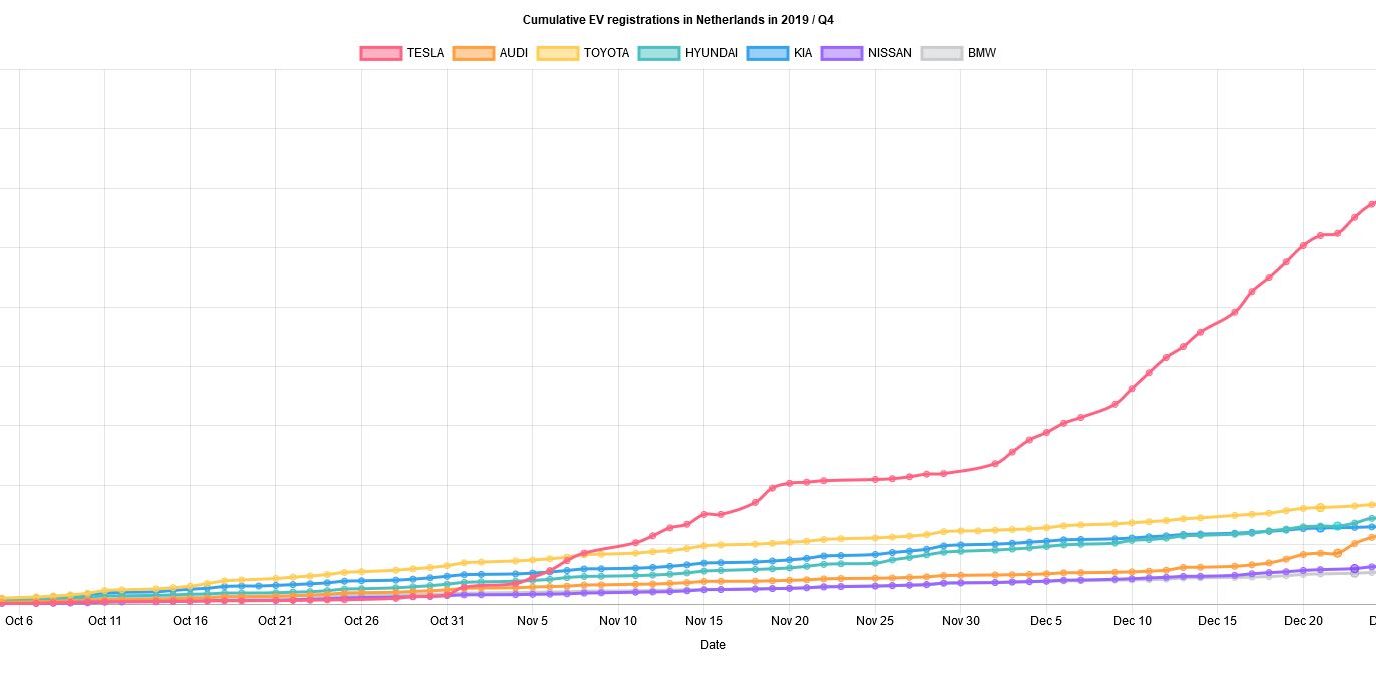Click the Nov 5 axis label
Viewport: 1376px width, 681px height.
(x=533, y=621)
